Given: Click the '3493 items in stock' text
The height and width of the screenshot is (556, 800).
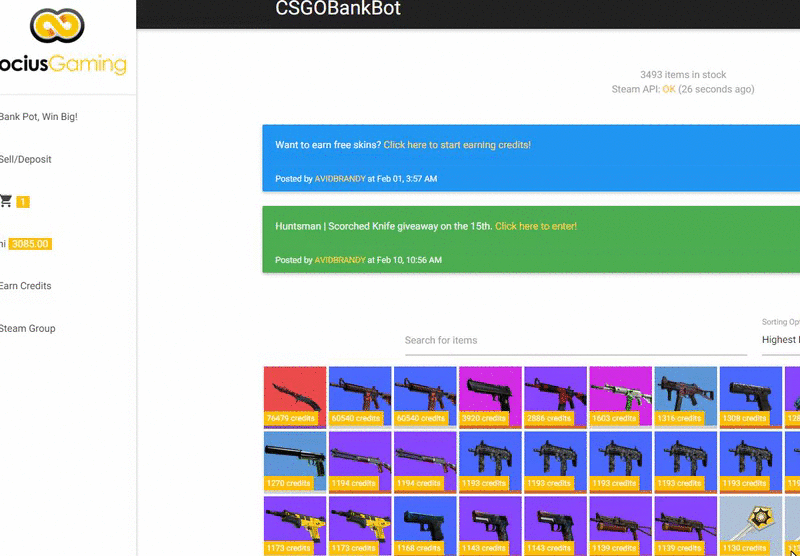Looking at the screenshot, I should pos(683,74).
